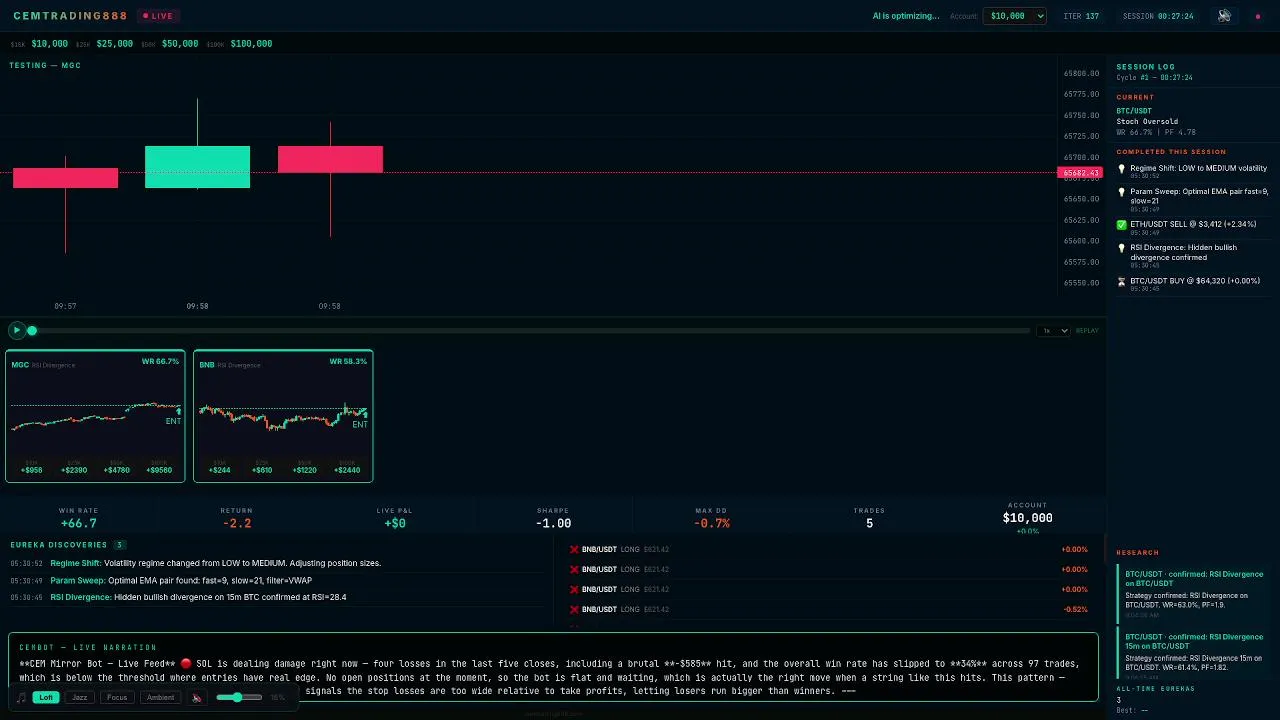Click the TESTING — MGC chart label
This screenshot has width=1280, height=720.
pos(45,66)
